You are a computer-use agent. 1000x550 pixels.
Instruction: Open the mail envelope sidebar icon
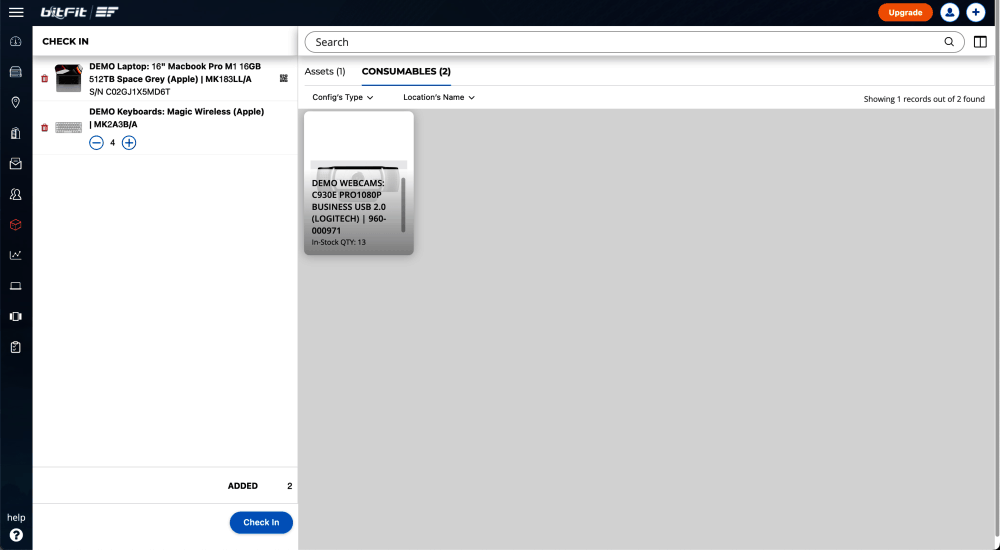tap(16, 163)
